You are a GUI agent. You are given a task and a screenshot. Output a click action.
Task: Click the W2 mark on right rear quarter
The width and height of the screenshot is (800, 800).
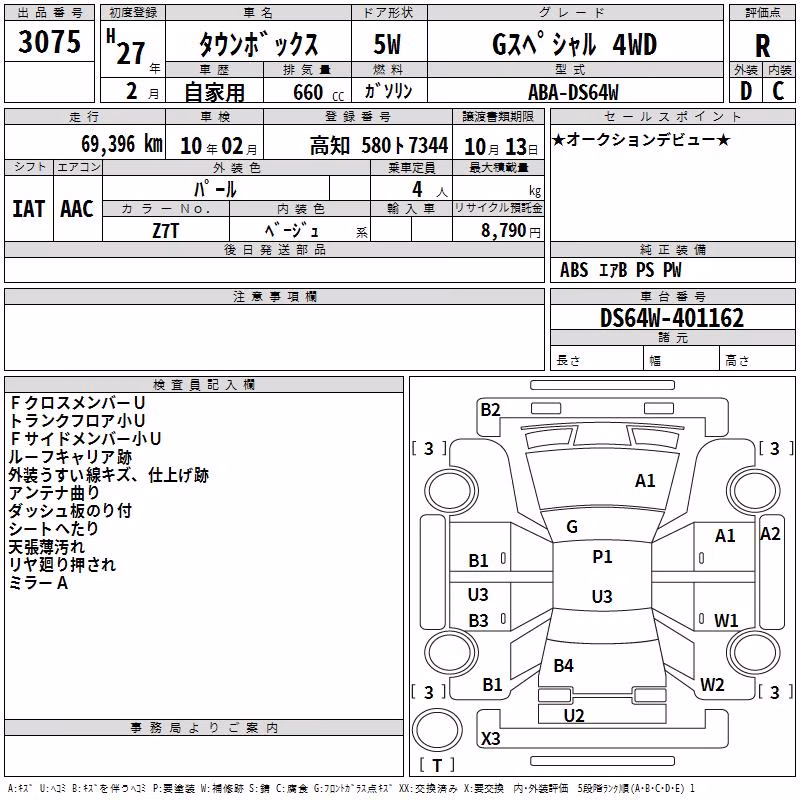[x=712, y=684]
